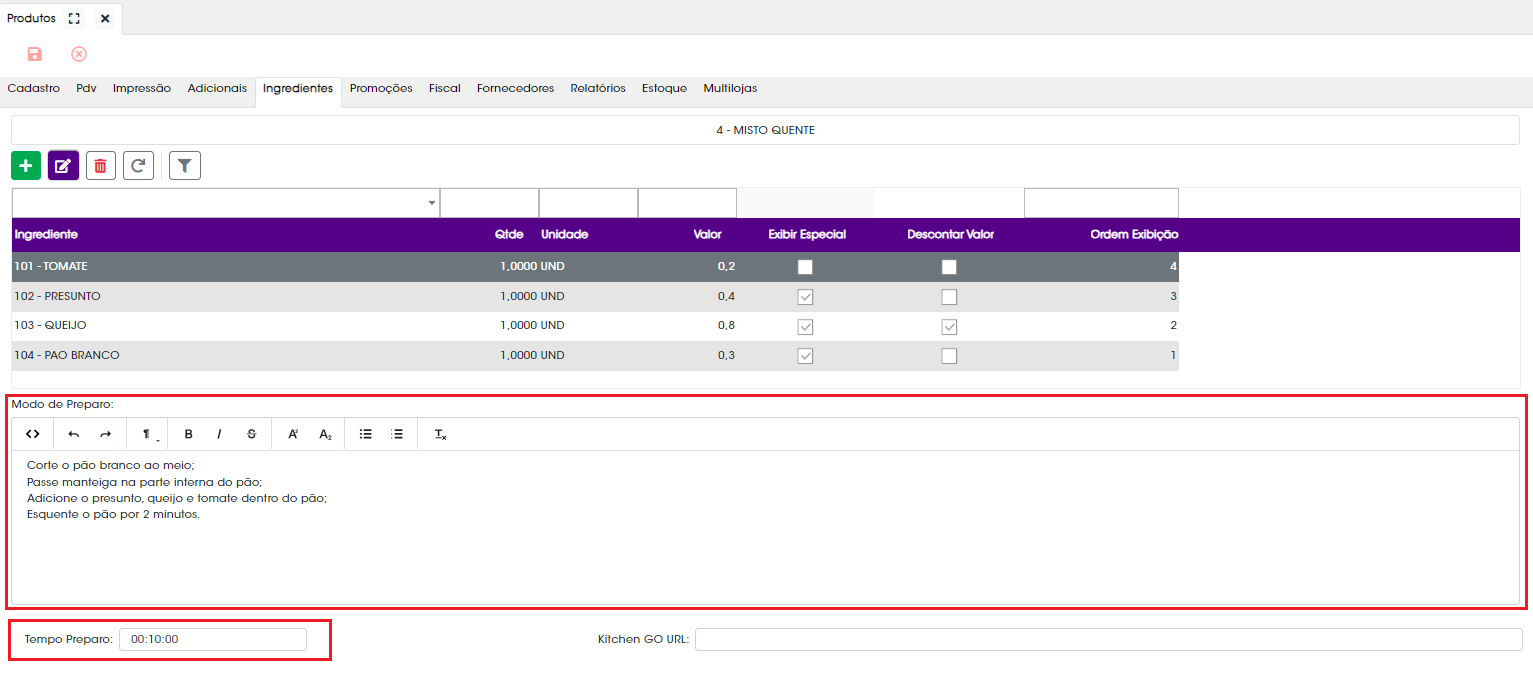Click the Descontar Valor column header
Screen dimensions: 1533x678
[950, 235]
